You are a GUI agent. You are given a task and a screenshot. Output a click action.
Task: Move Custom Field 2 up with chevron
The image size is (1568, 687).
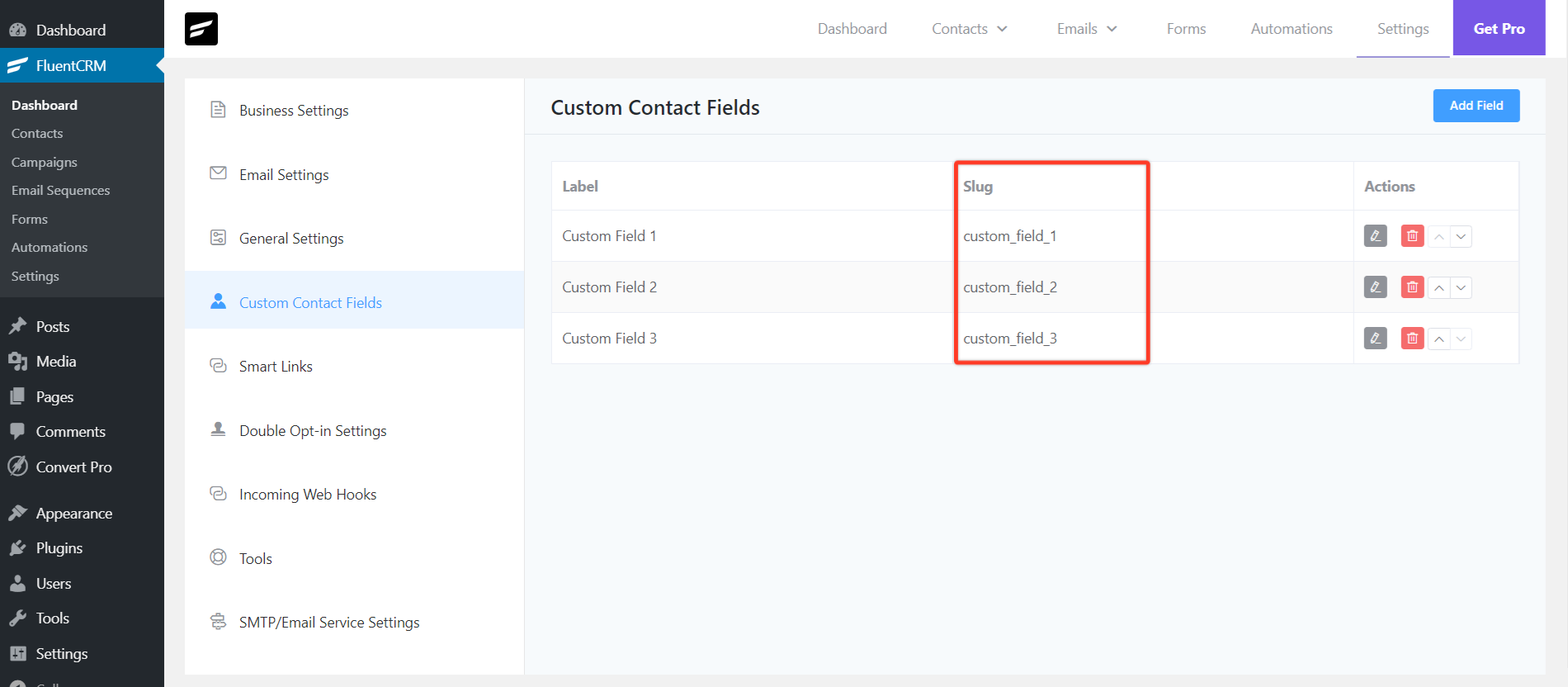pyautogui.click(x=1439, y=288)
